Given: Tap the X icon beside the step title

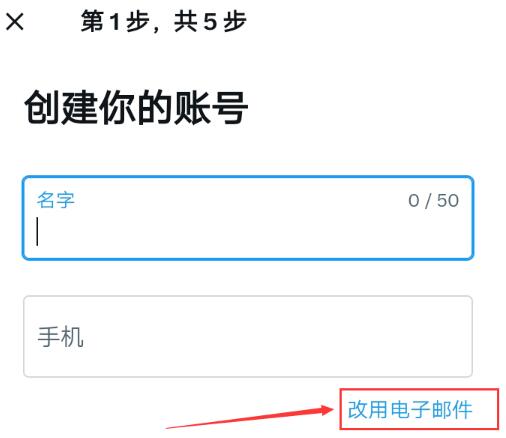Looking at the screenshot, I should pyautogui.click(x=15, y=22).
